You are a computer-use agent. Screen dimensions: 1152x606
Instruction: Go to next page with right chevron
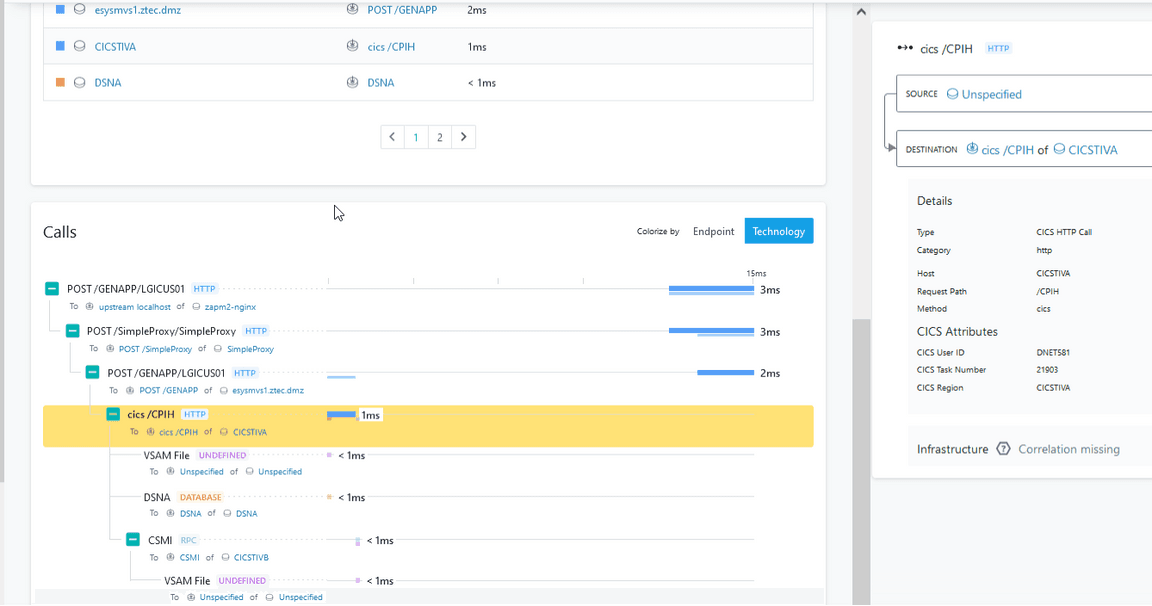[463, 137]
